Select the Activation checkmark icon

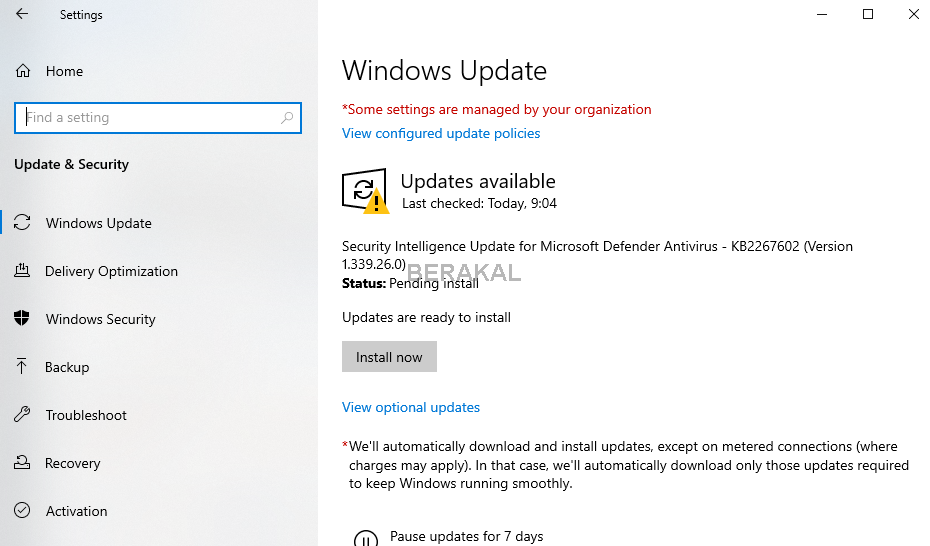(22, 510)
